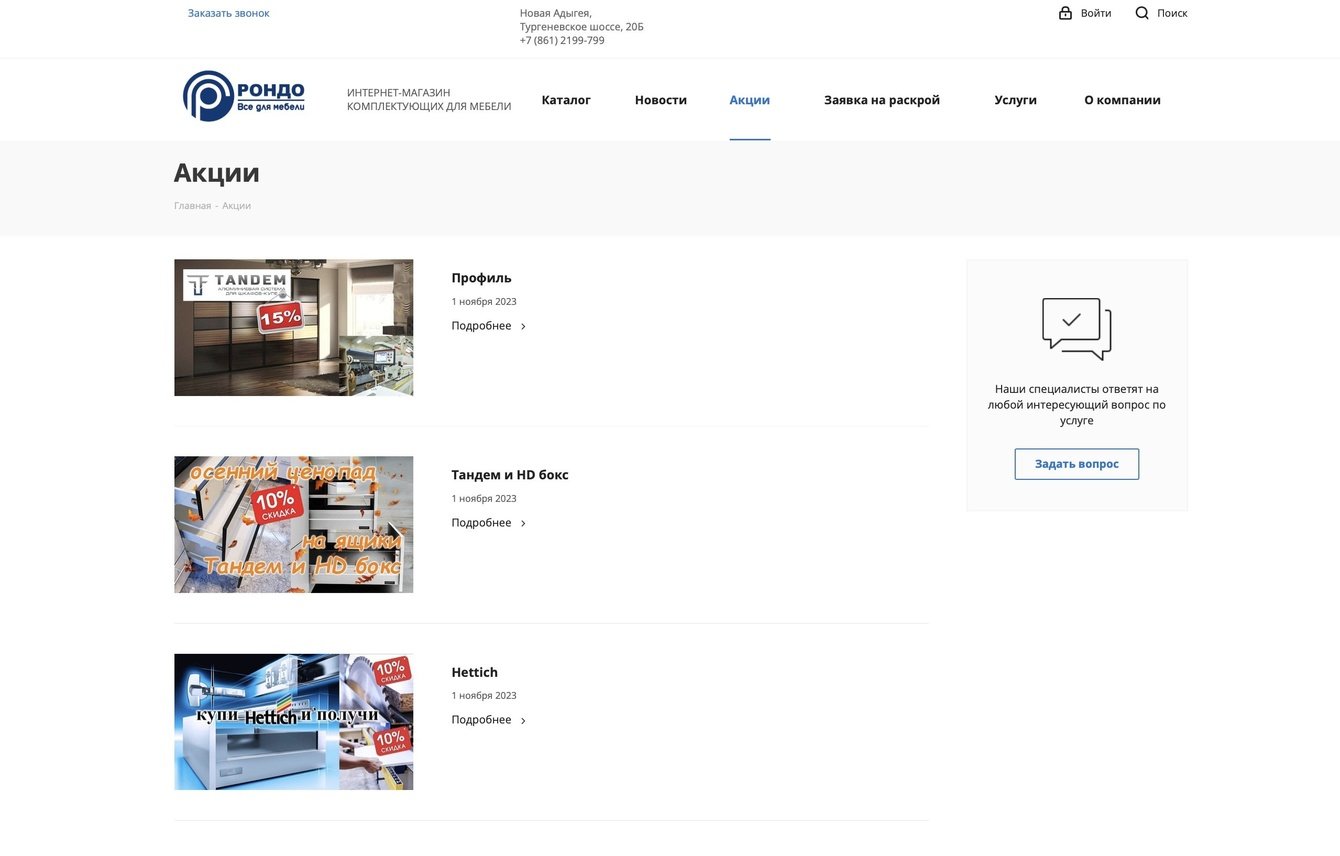This screenshot has height=856, width=1340.
Task: Click Подробнее under Профиль
Action: (x=481, y=326)
